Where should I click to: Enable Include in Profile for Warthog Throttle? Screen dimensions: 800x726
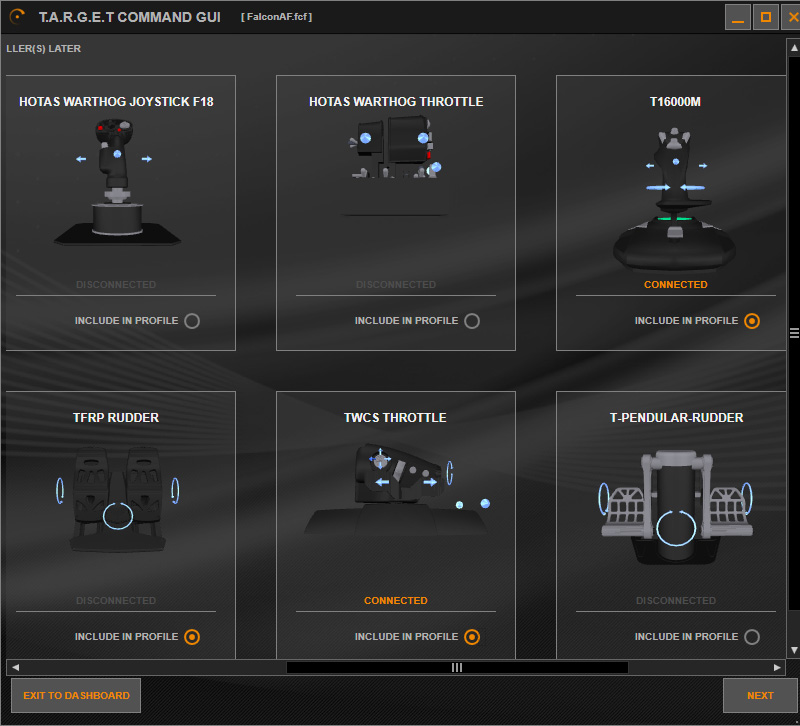[x=472, y=321]
